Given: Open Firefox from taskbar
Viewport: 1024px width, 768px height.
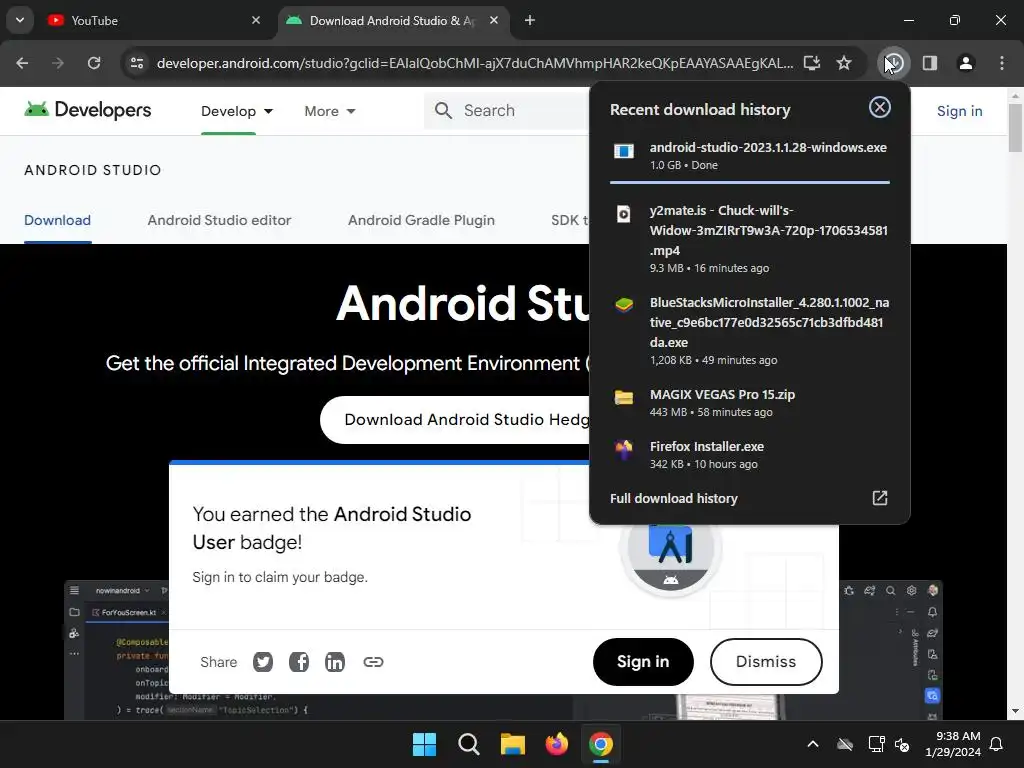Looking at the screenshot, I should [x=556, y=744].
